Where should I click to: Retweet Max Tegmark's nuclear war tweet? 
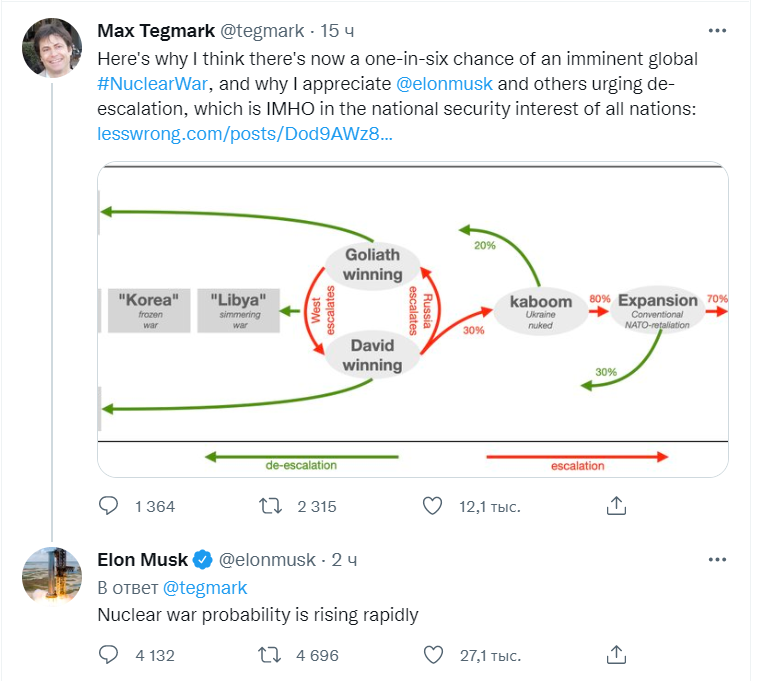click(270, 506)
